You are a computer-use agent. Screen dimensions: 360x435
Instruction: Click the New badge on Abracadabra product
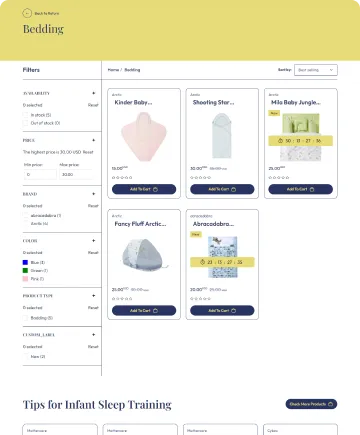click(196, 234)
